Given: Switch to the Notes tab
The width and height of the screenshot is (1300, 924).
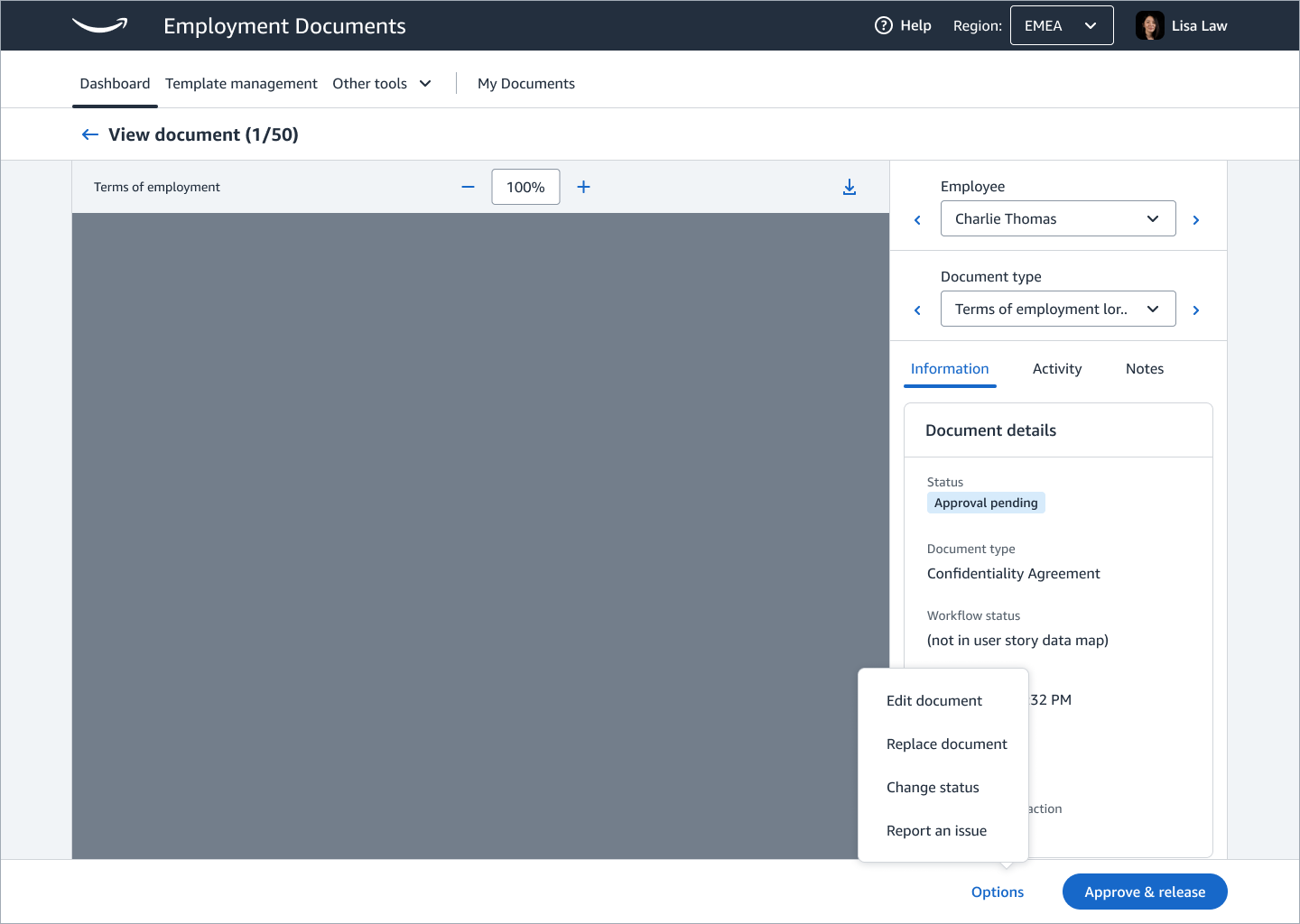Looking at the screenshot, I should click(1145, 368).
